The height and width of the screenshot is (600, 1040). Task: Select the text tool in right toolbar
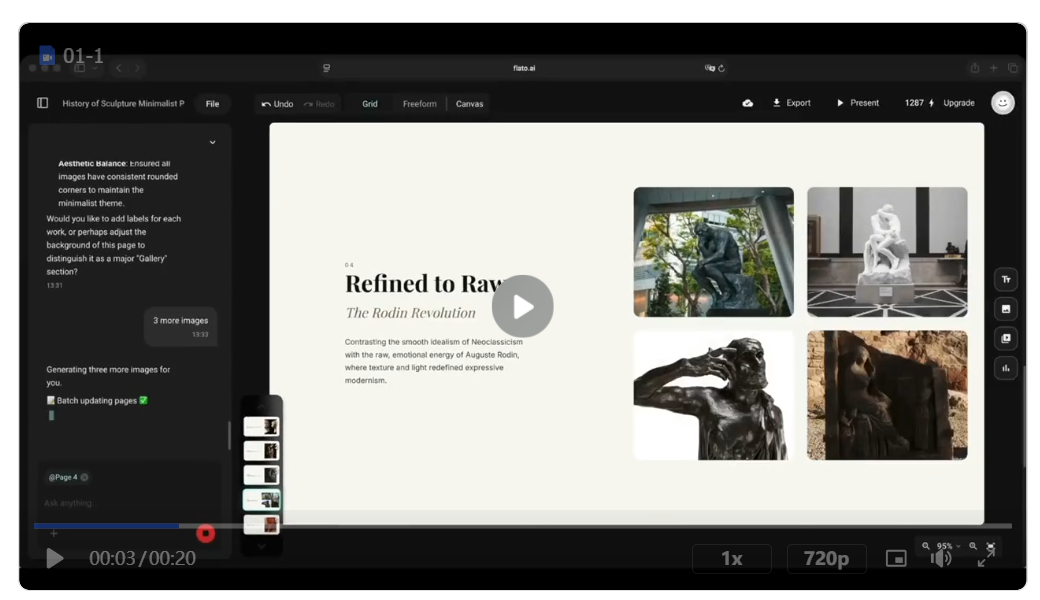(x=1005, y=280)
